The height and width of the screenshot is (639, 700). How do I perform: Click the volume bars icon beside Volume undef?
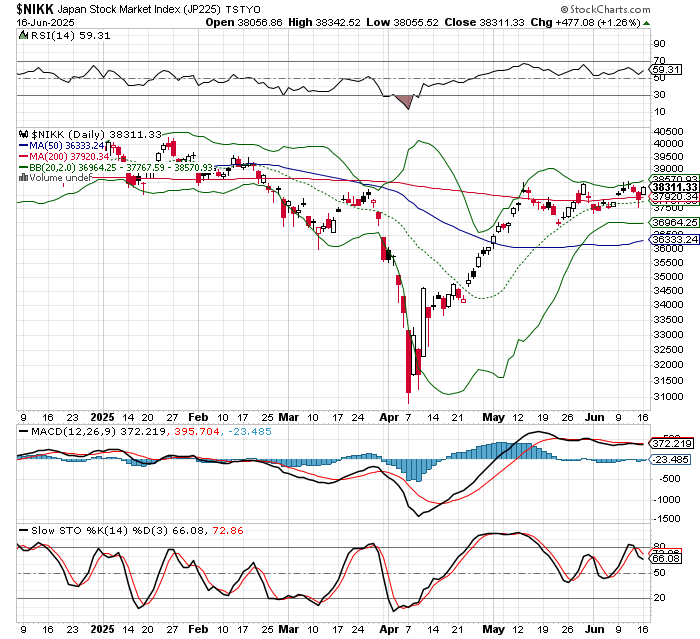(23, 178)
